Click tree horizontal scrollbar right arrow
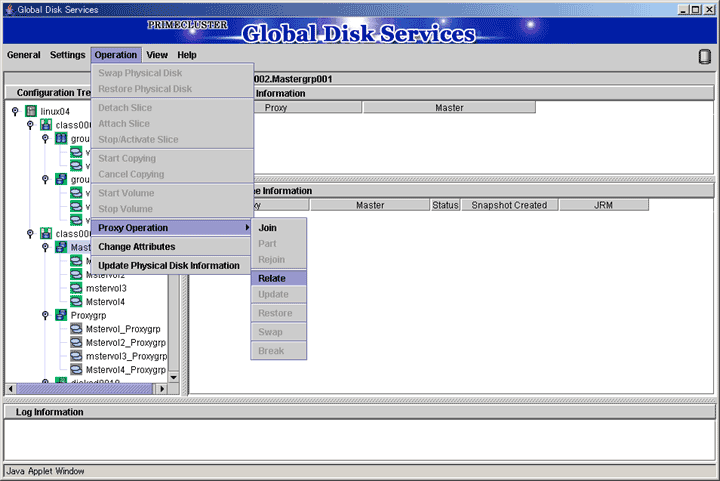Viewport: 720px width, 481px height. (161, 389)
